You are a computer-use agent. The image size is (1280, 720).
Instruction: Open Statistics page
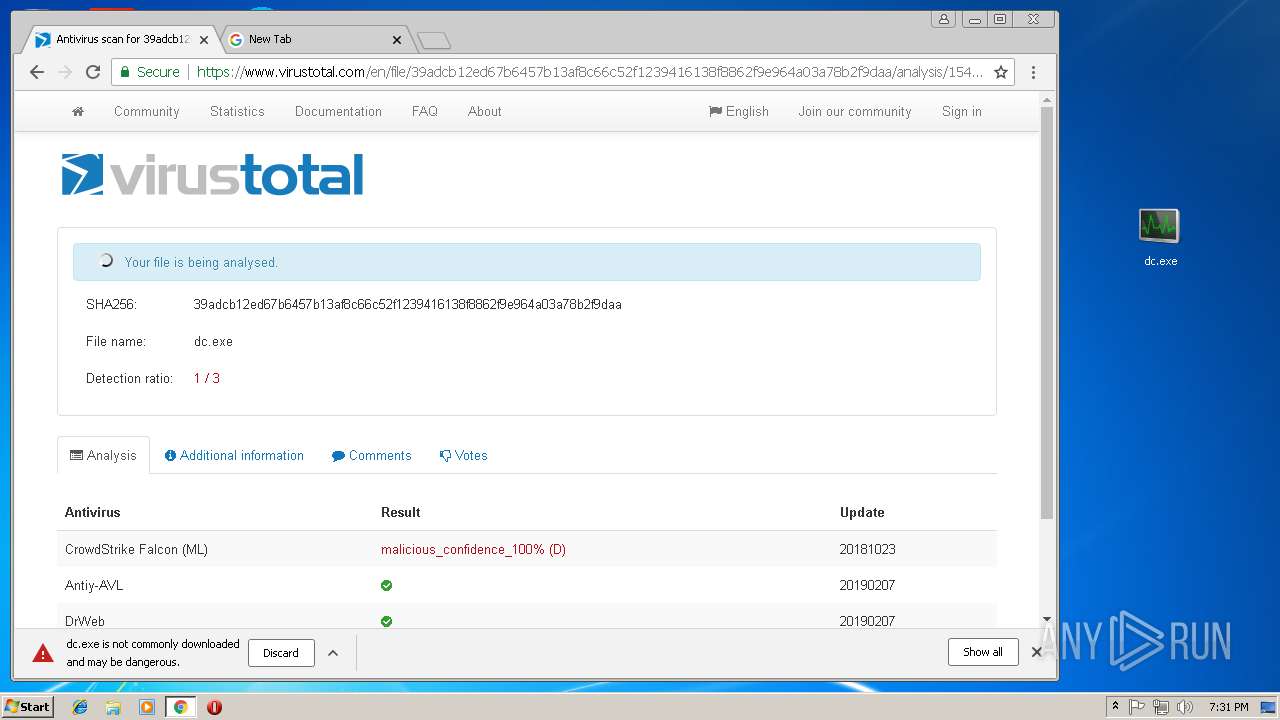tap(237, 112)
